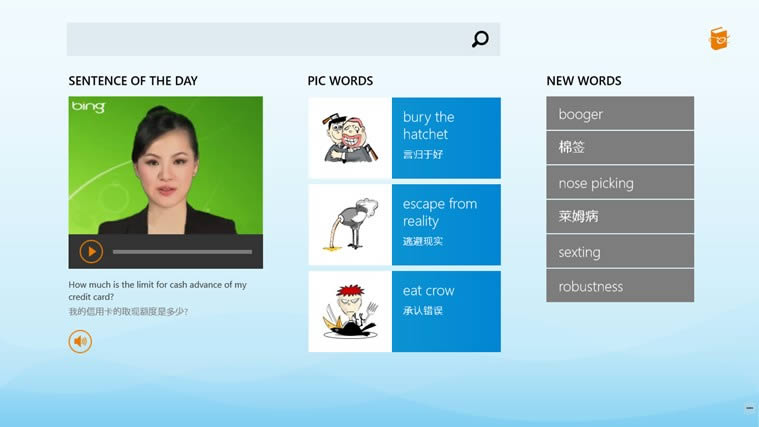The height and width of the screenshot is (427, 759).
Task: Open the 'eat crow' blue tile
Action: (x=446, y=311)
